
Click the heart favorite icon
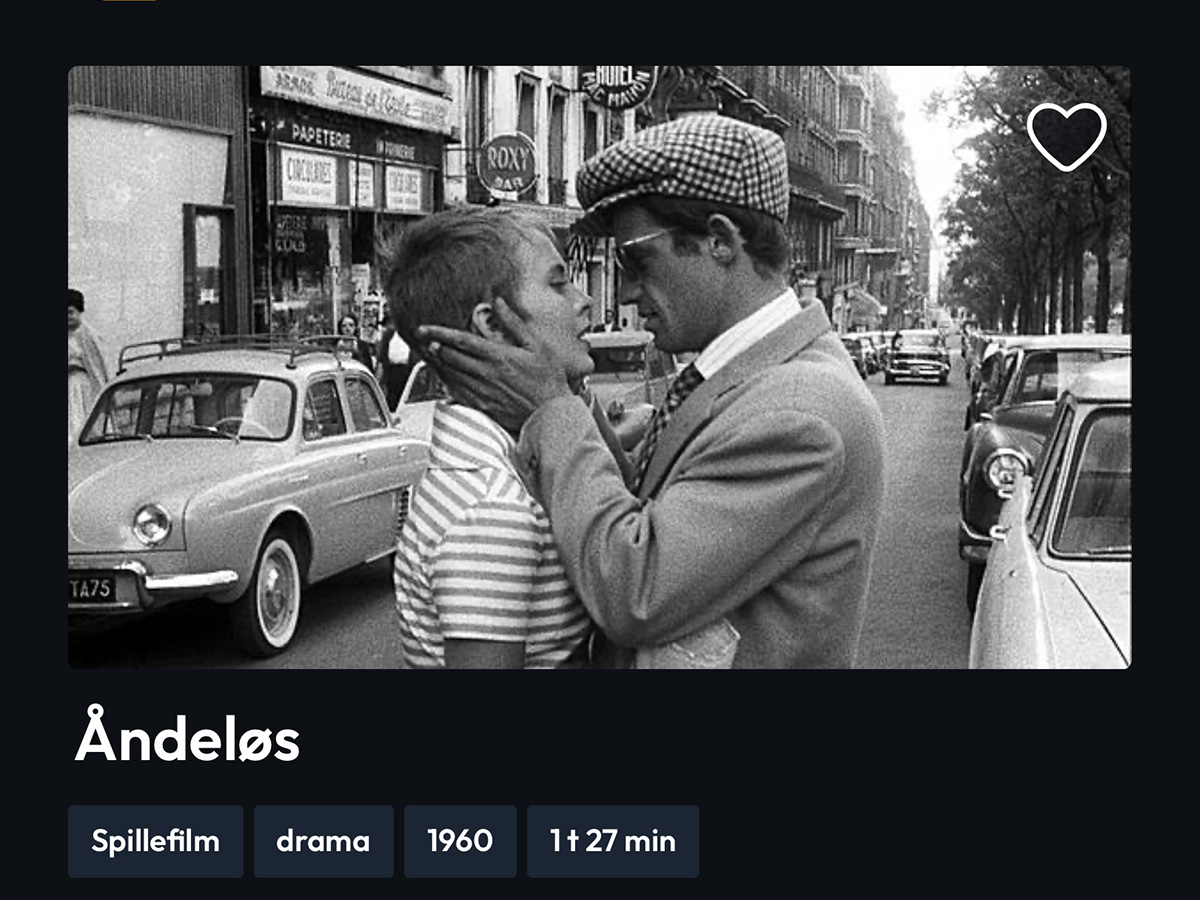pos(1067,136)
